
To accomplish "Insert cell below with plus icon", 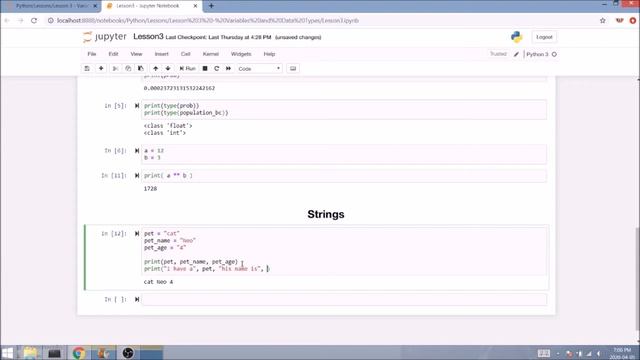I will (101, 69).
